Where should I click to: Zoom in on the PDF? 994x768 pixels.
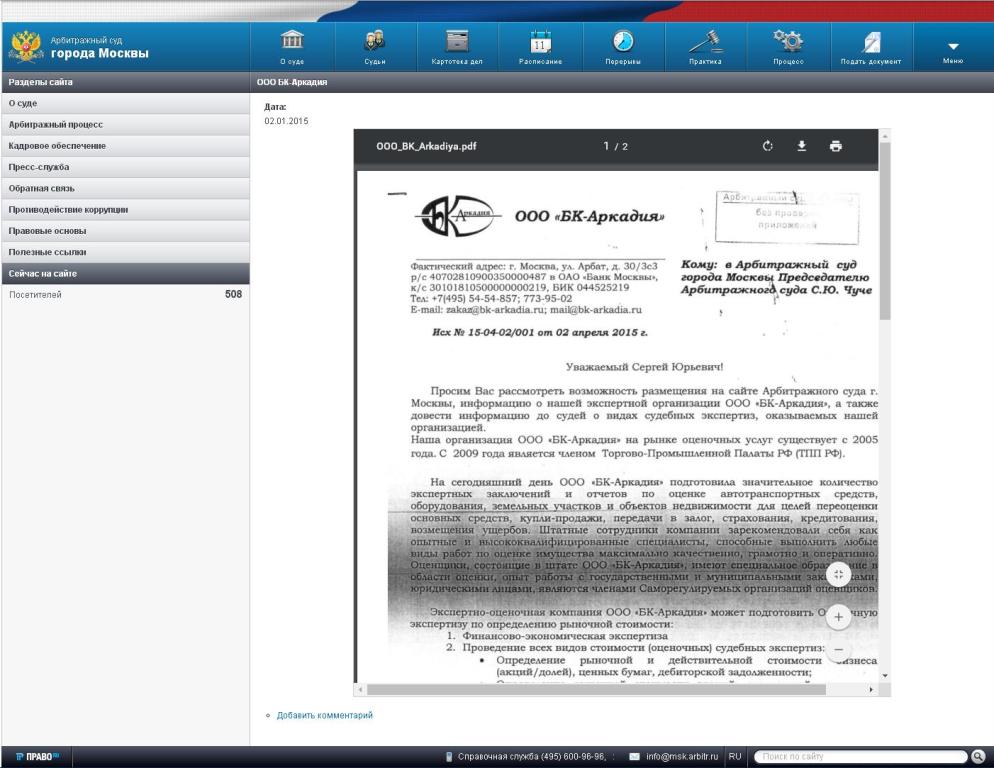coord(838,617)
